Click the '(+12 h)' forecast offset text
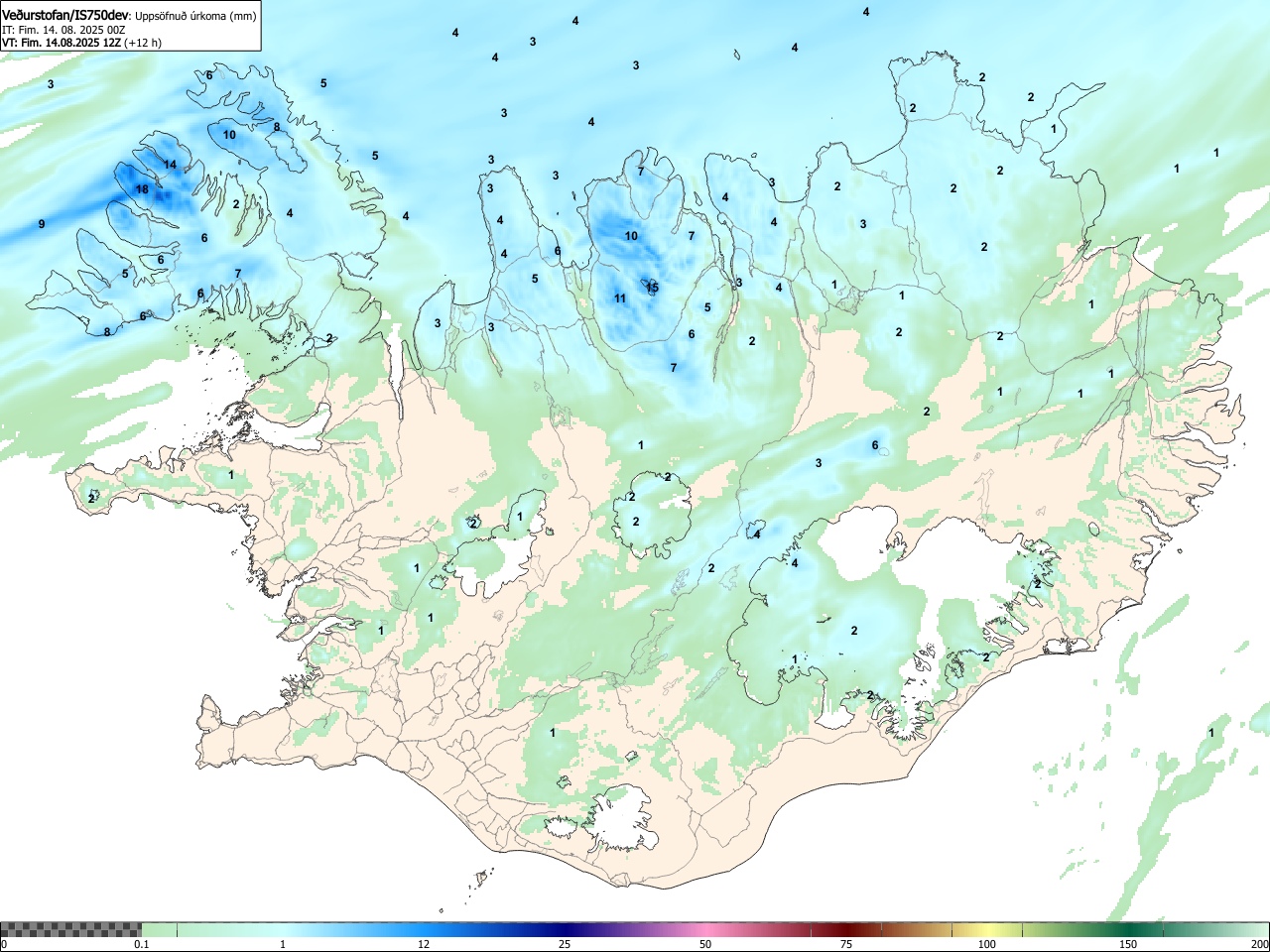Image resolution: width=1270 pixels, height=952 pixels. (143, 43)
